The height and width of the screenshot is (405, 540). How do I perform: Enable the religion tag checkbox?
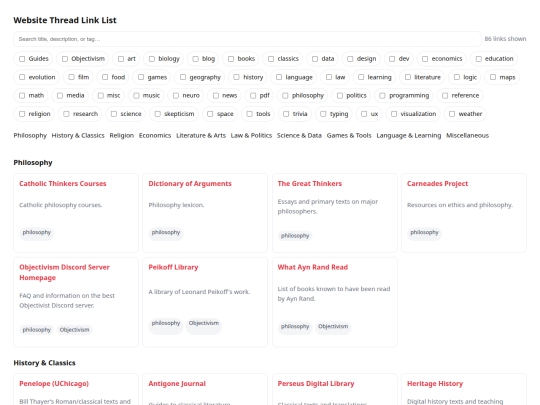[22, 114]
